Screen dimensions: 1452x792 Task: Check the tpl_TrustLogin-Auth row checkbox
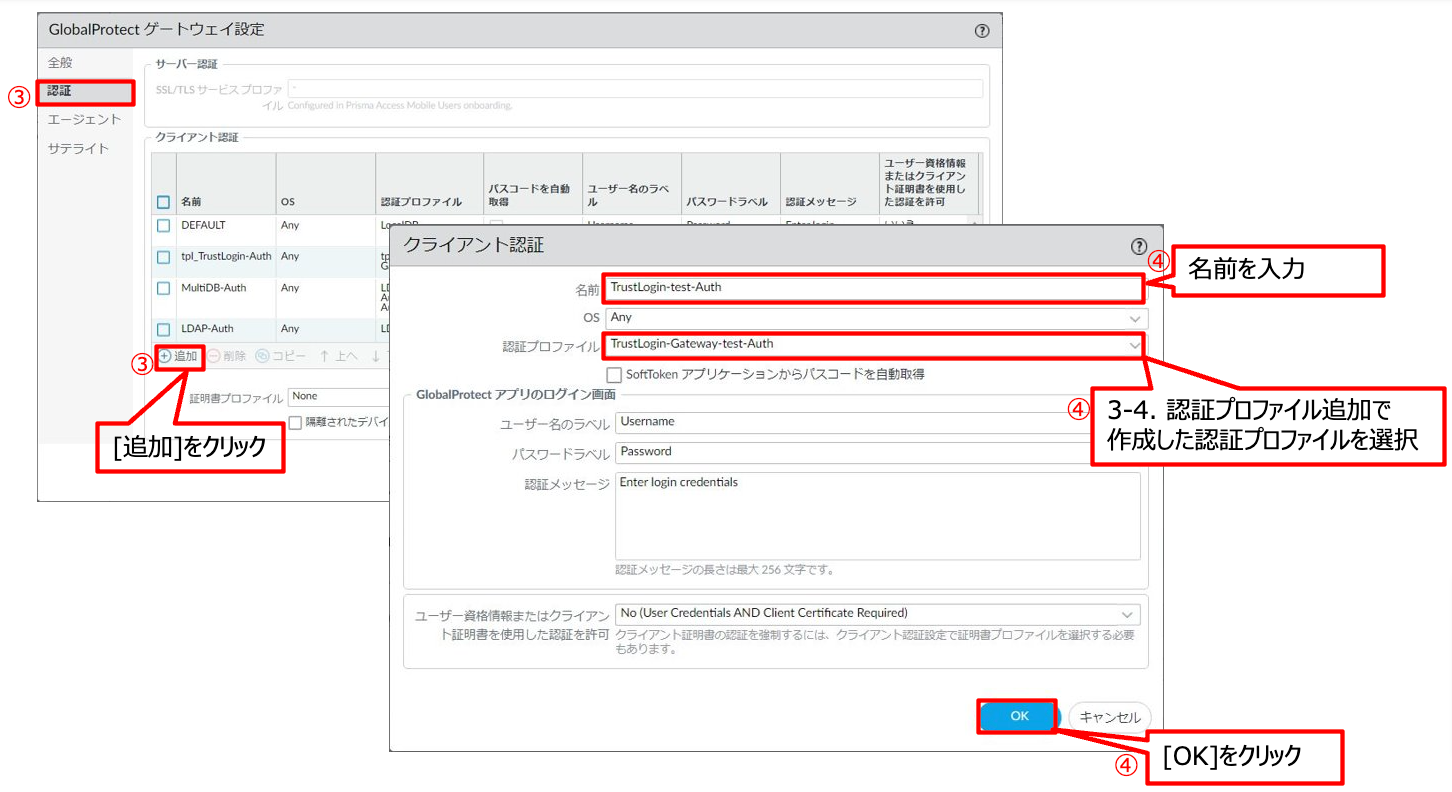164,257
